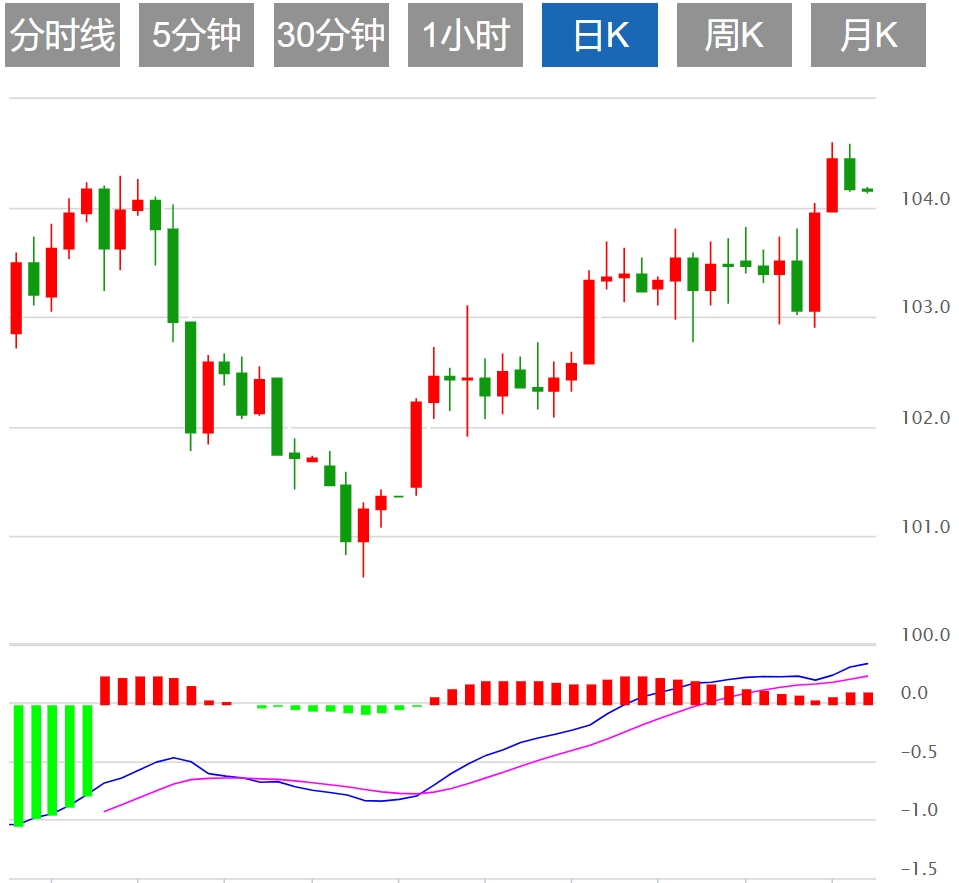Select the 5分钟 chart tab
Screen dimensions: 959x883
[197, 36]
